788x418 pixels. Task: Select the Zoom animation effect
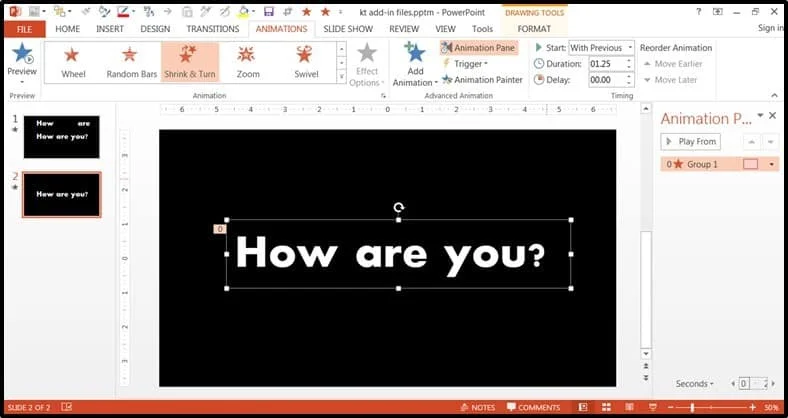[x=248, y=62]
